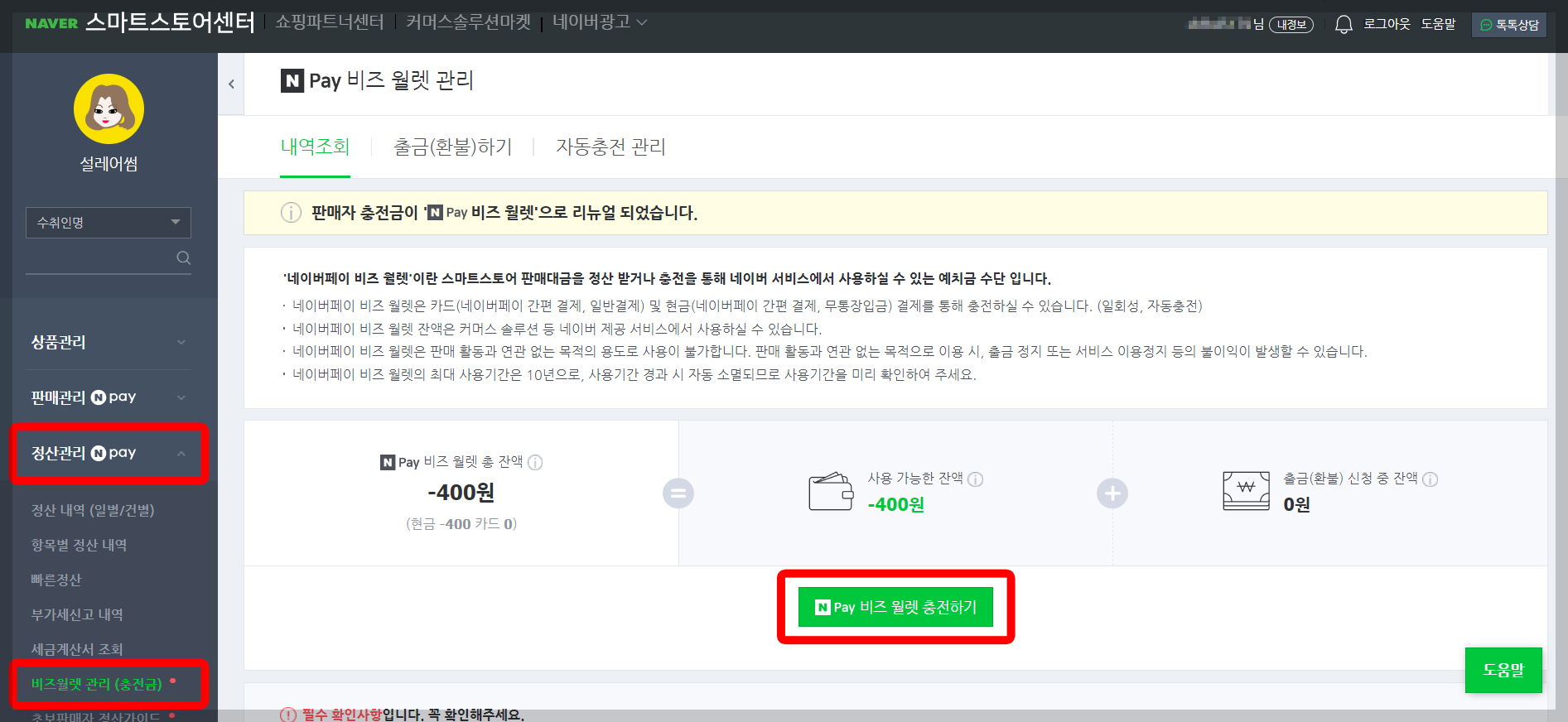The image size is (1568, 722).
Task: Click the 로그아웃 link
Action: 1387,25
